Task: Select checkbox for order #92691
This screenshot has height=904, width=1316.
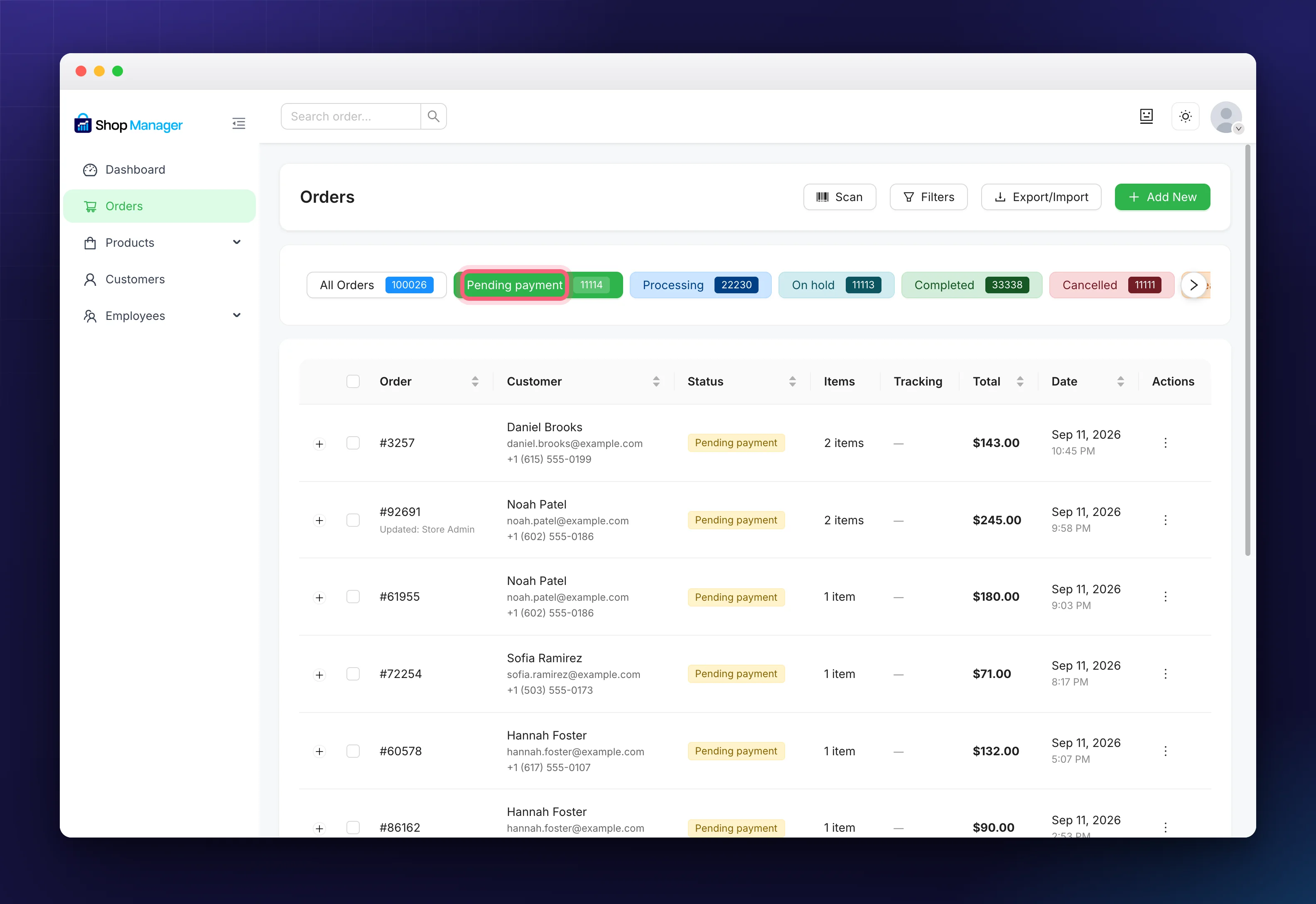Action: (x=353, y=520)
